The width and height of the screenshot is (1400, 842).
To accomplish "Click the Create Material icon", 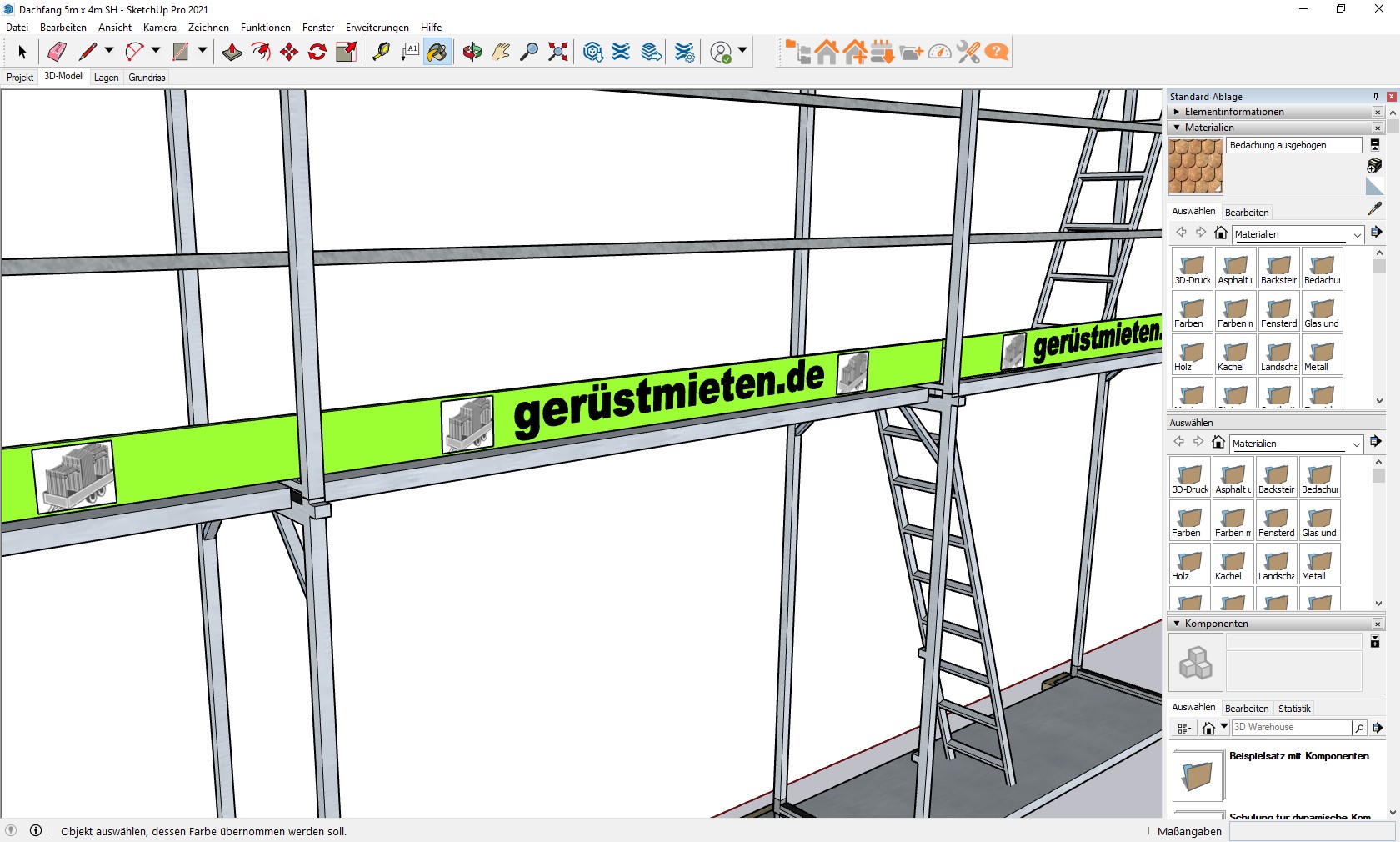I will point(1375,166).
